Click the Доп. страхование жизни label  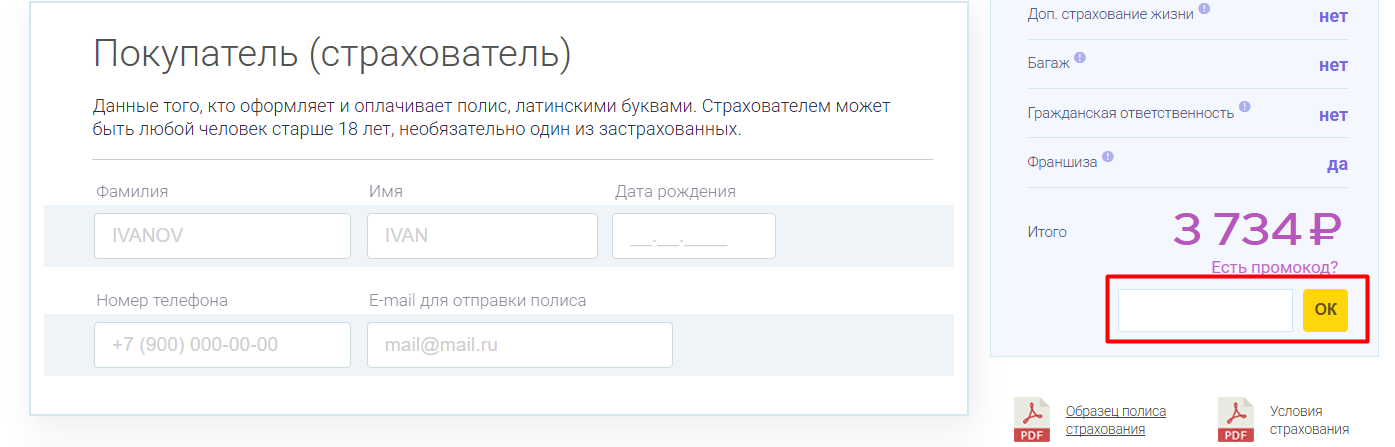pos(1110,14)
